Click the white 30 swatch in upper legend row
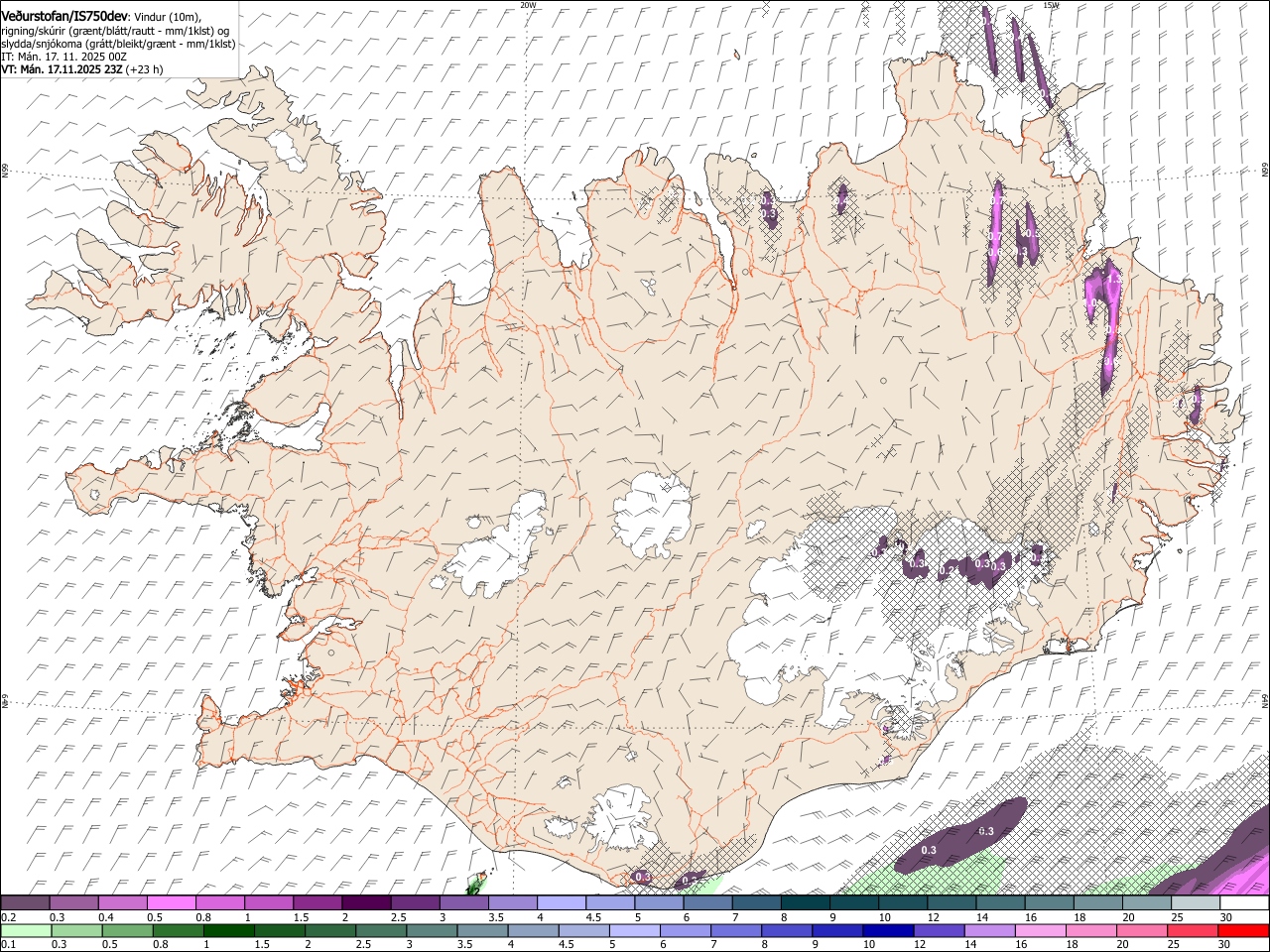The height and width of the screenshot is (952, 1270). pos(1245,903)
